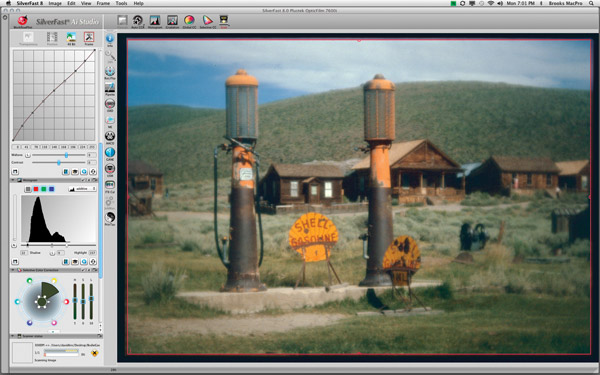Start the Scan from the toolbar
This screenshot has width=600, height=375.
click(224, 21)
